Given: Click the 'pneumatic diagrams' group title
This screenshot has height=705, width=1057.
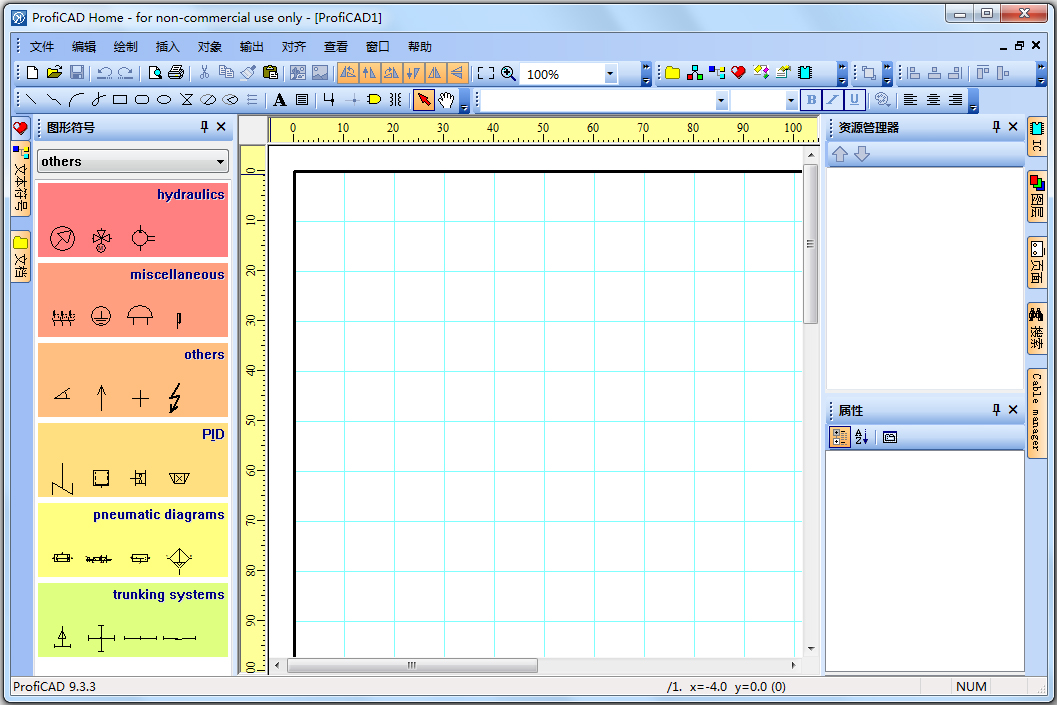Looking at the screenshot, I should pyautogui.click(x=159, y=514).
